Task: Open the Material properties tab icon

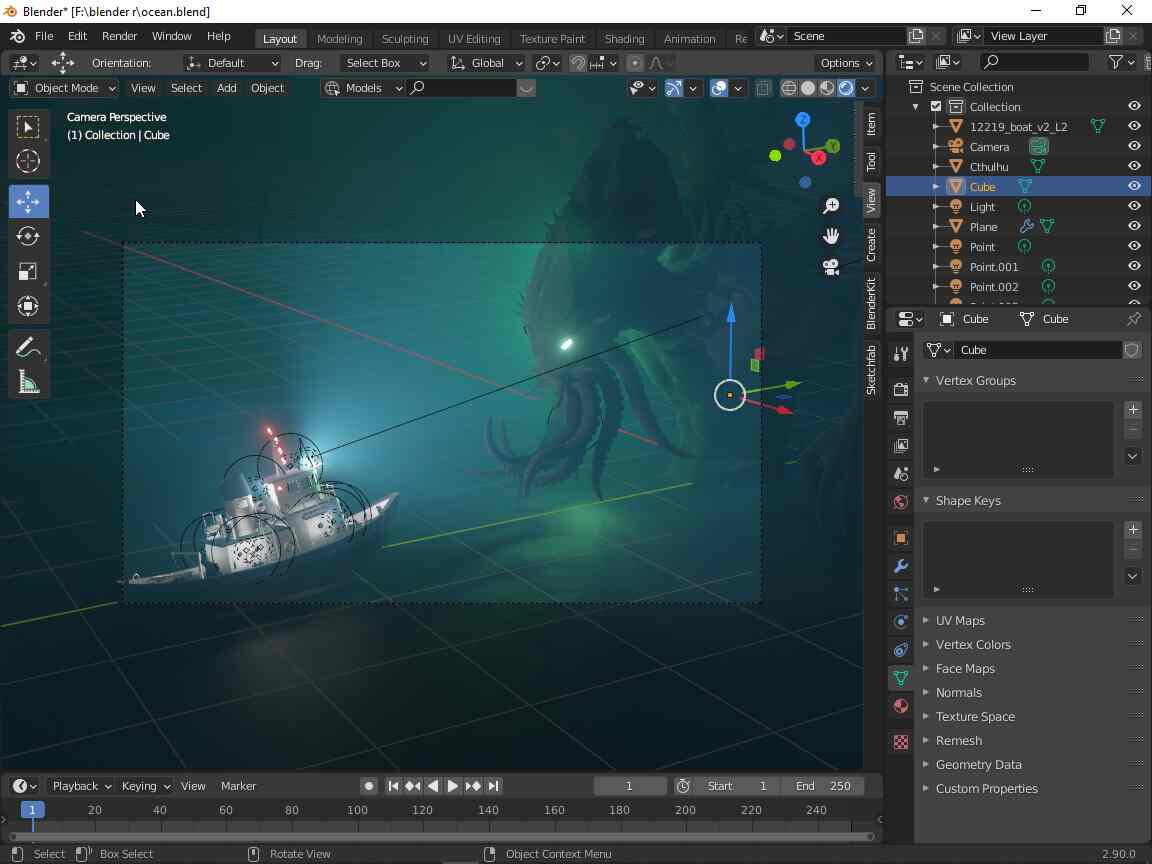Action: pyautogui.click(x=901, y=706)
